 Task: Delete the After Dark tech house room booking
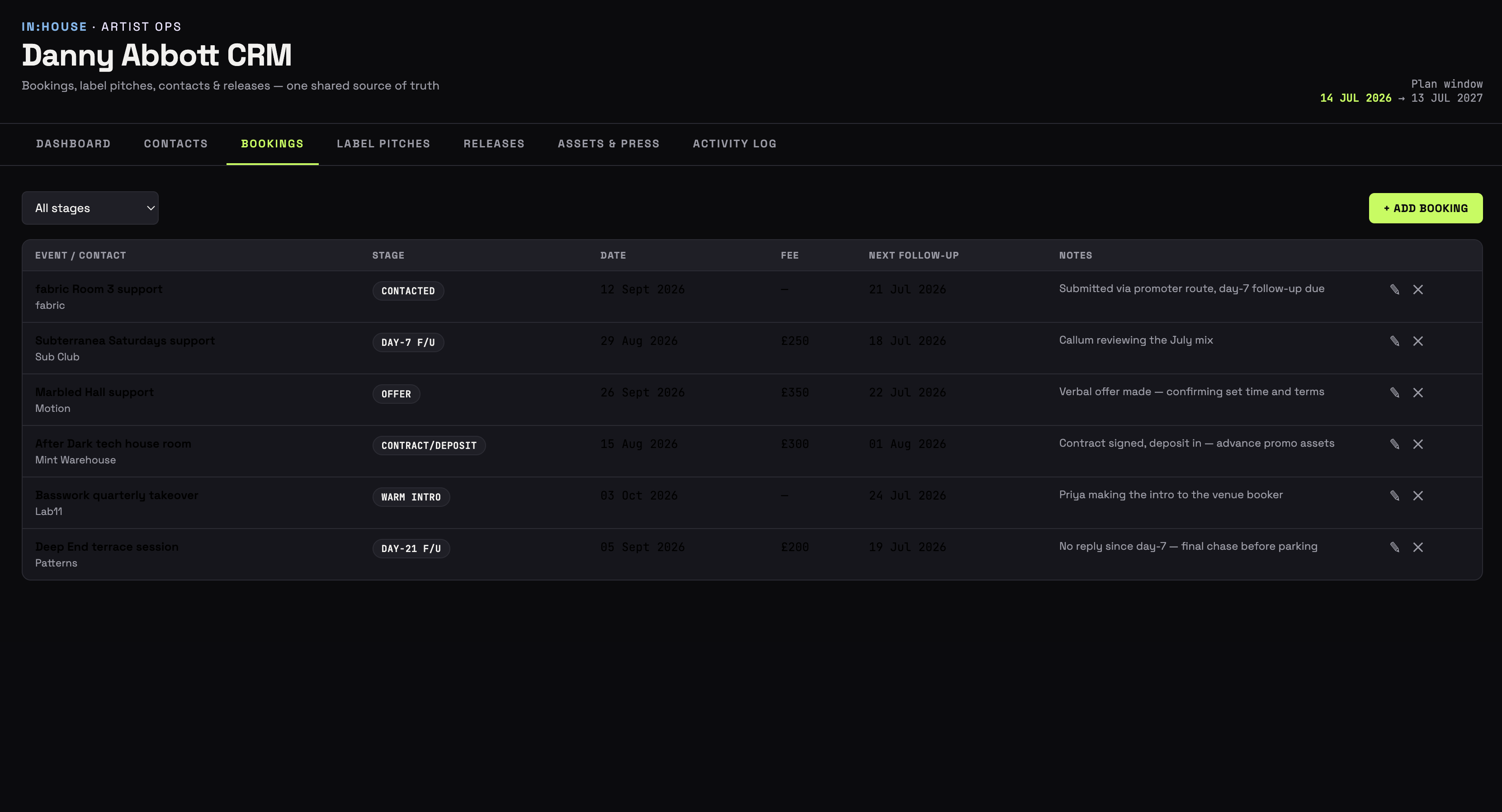tap(1418, 444)
